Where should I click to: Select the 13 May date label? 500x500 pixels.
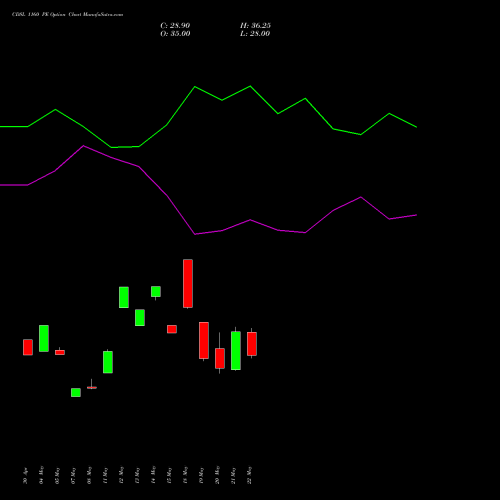coord(137,476)
